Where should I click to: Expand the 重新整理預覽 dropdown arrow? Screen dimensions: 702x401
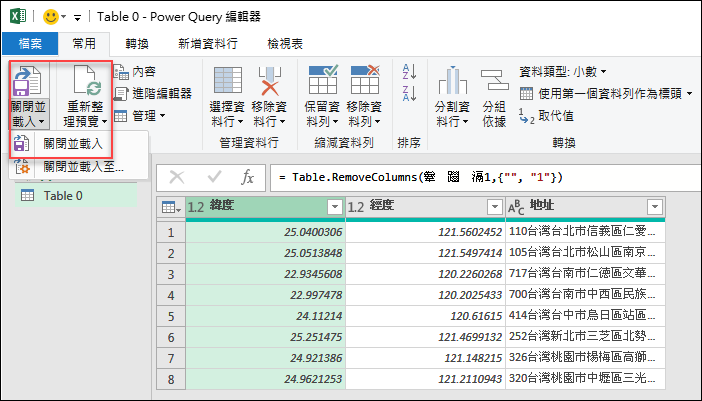point(104,122)
